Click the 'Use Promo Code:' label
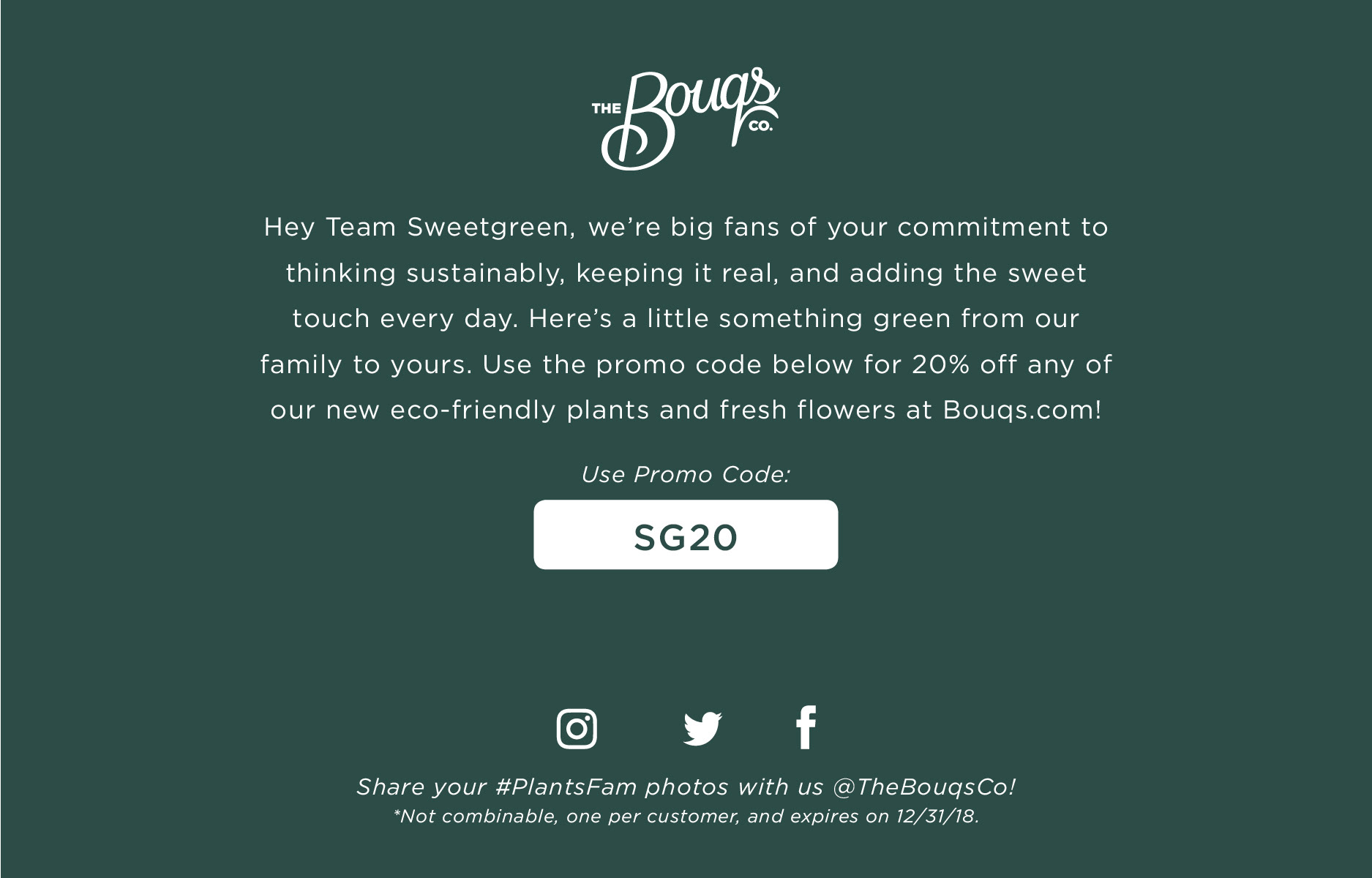Screen dimensions: 1372x878 tap(686, 475)
